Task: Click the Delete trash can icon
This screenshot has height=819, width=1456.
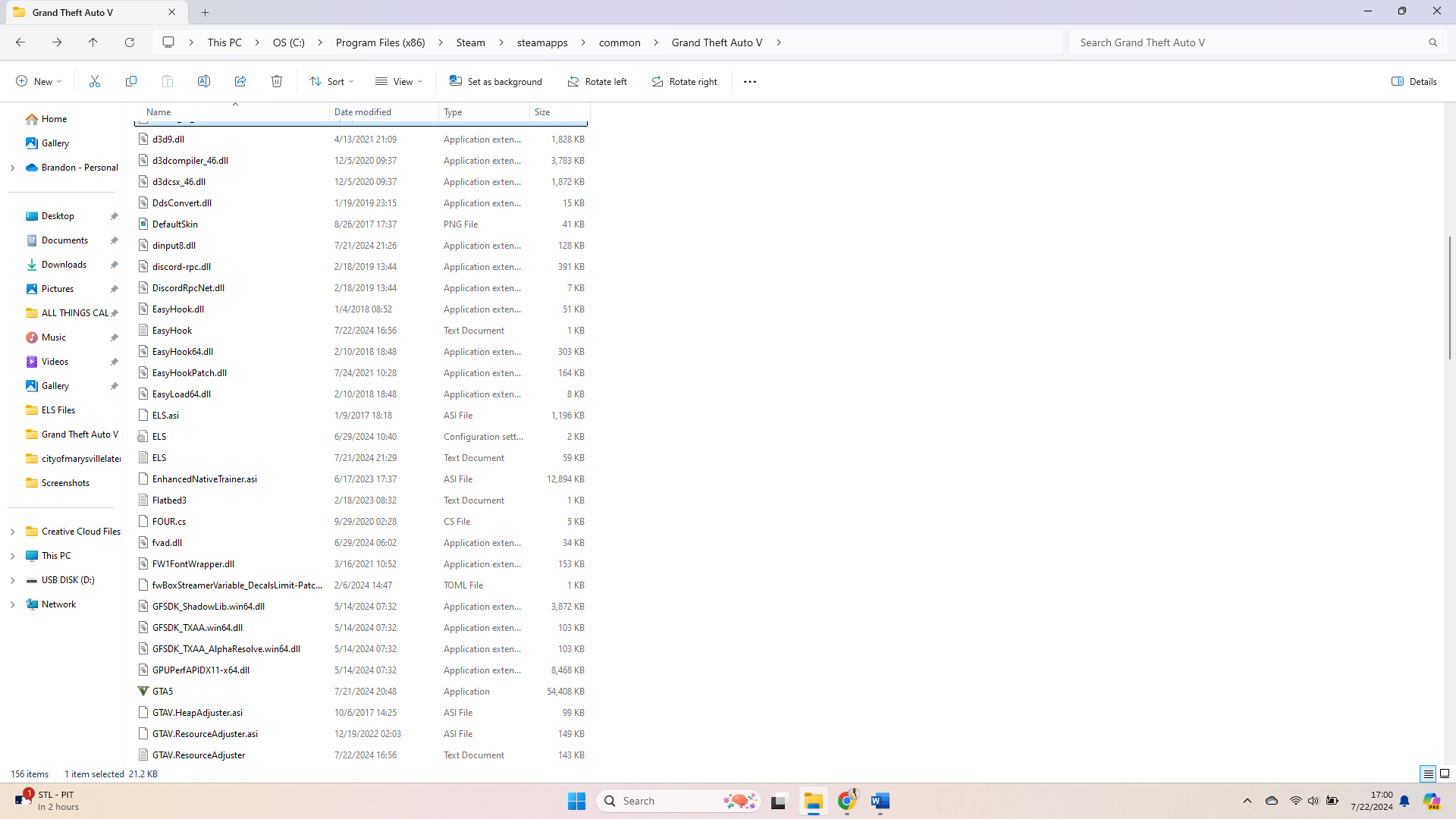Action: click(277, 81)
